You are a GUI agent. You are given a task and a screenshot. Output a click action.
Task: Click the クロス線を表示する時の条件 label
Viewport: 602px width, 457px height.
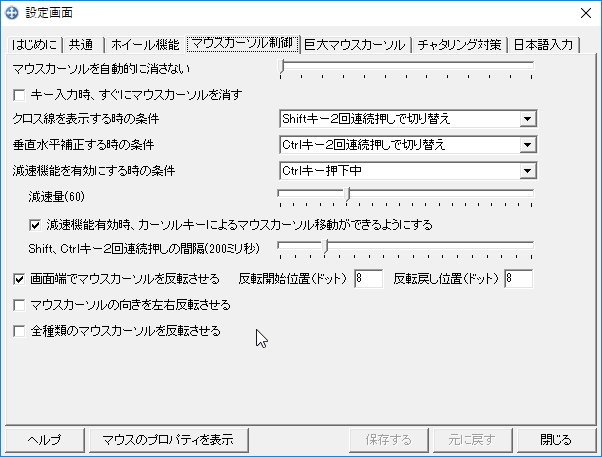coord(86,119)
